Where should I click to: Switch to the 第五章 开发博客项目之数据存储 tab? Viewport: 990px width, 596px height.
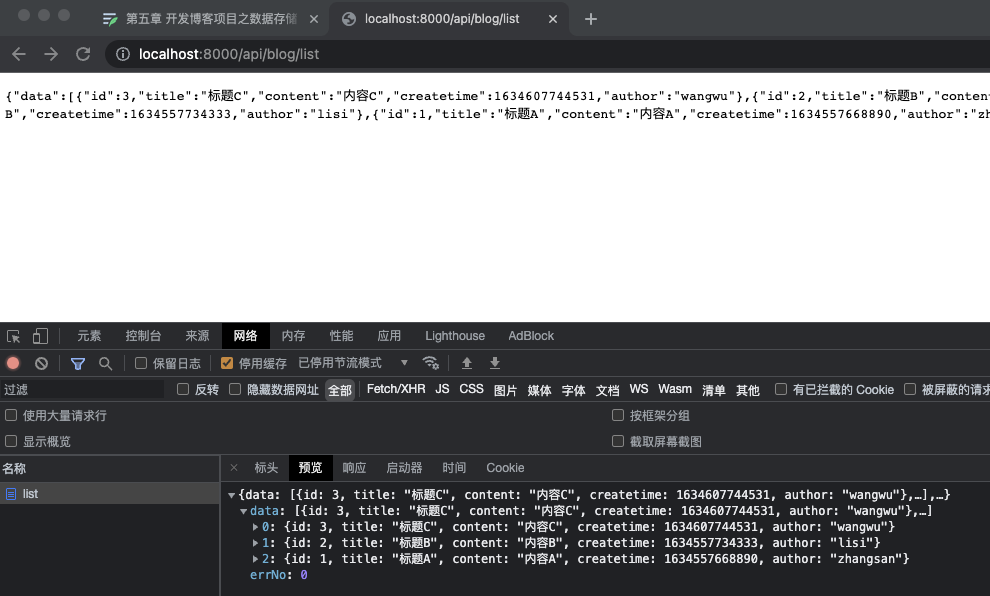coord(212,19)
